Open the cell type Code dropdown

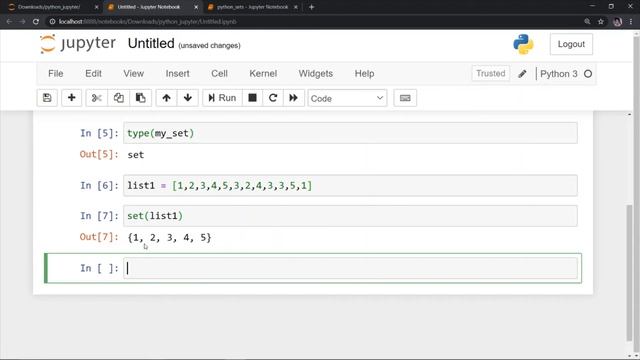347,98
